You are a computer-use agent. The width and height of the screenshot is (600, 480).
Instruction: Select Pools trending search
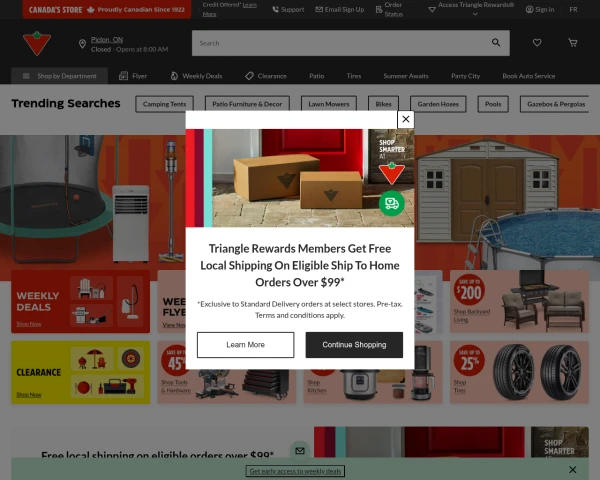click(x=493, y=104)
